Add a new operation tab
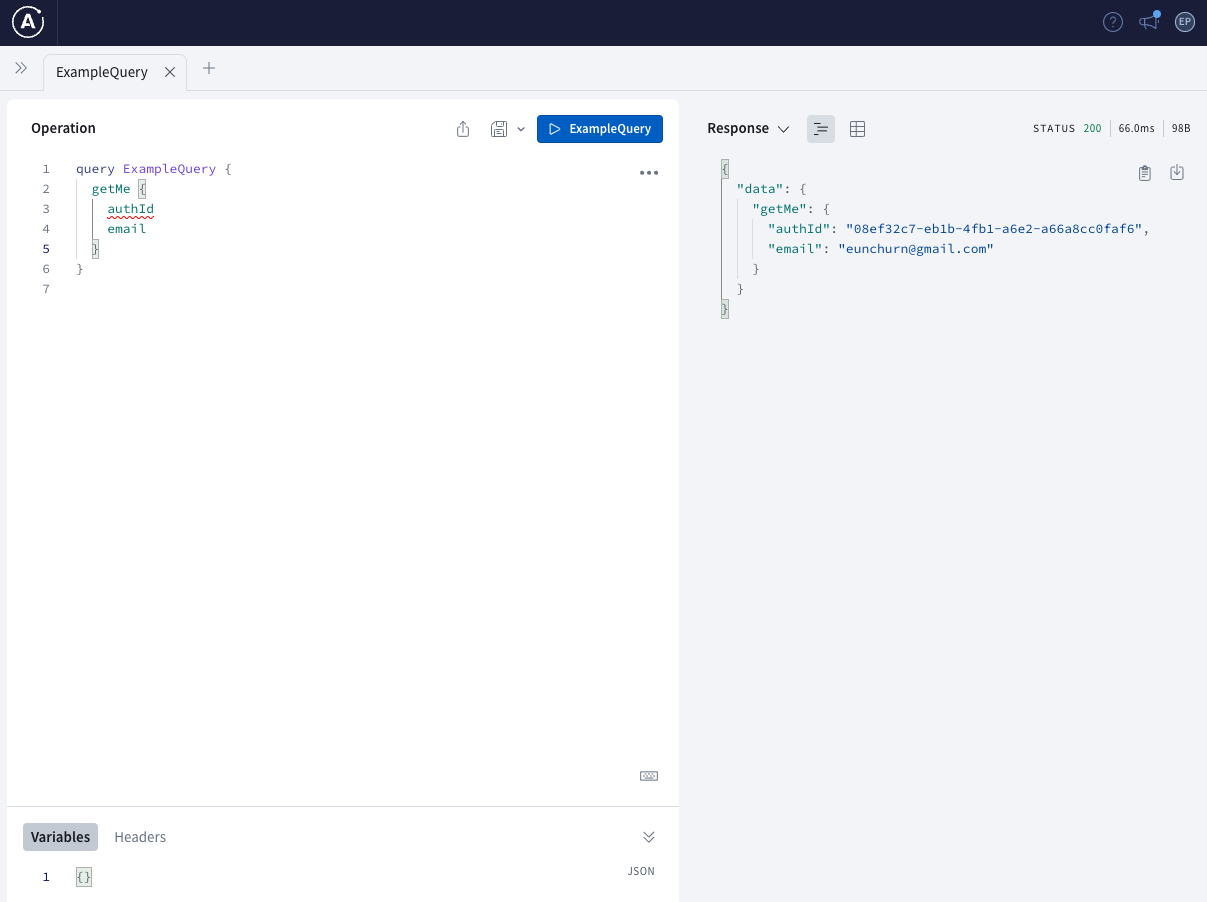This screenshot has width=1207, height=902. (x=209, y=68)
